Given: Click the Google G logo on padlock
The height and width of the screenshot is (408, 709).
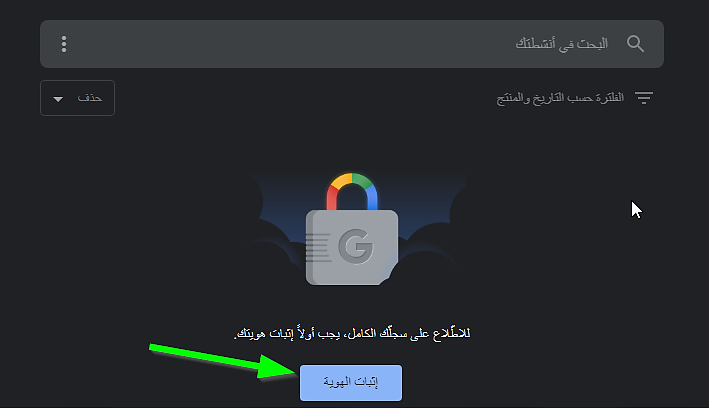Looking at the screenshot, I should pyautogui.click(x=355, y=246).
